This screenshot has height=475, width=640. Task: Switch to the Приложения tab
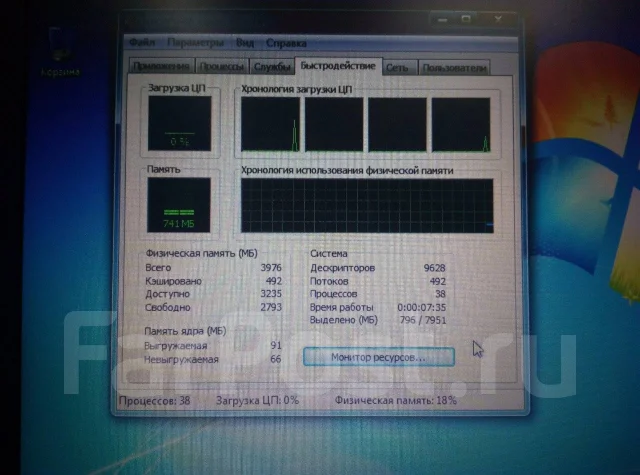coord(162,66)
